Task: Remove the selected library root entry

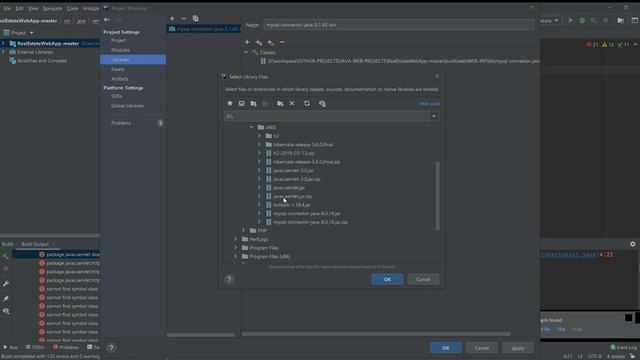Action: pyautogui.click(x=282, y=42)
